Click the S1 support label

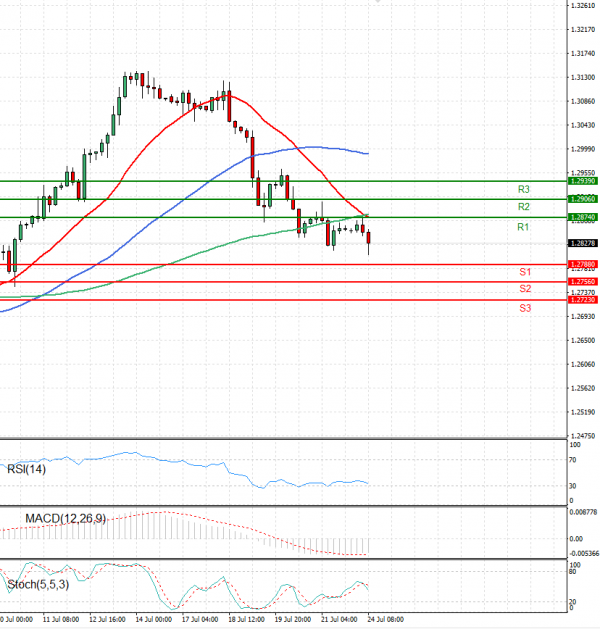coord(525,272)
